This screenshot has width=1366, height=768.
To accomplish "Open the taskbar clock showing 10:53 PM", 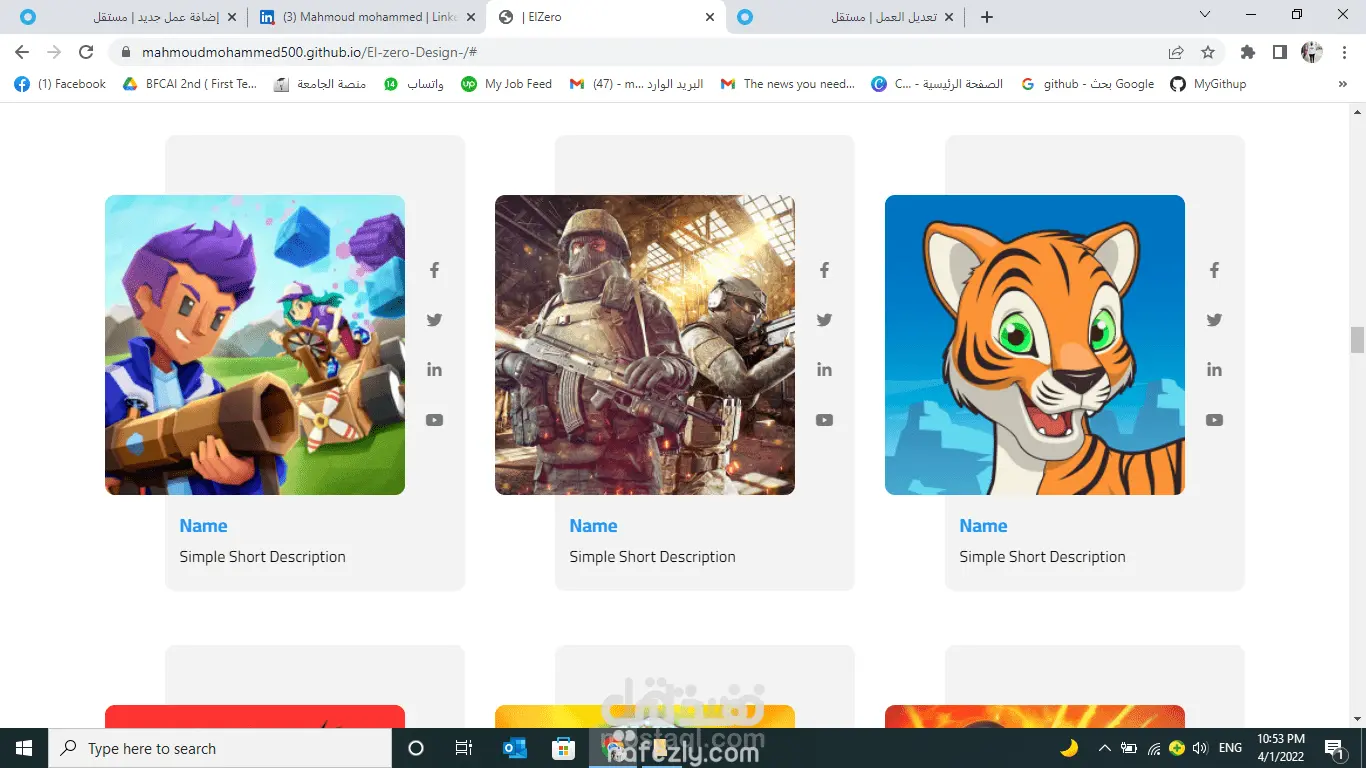I will [x=1281, y=748].
